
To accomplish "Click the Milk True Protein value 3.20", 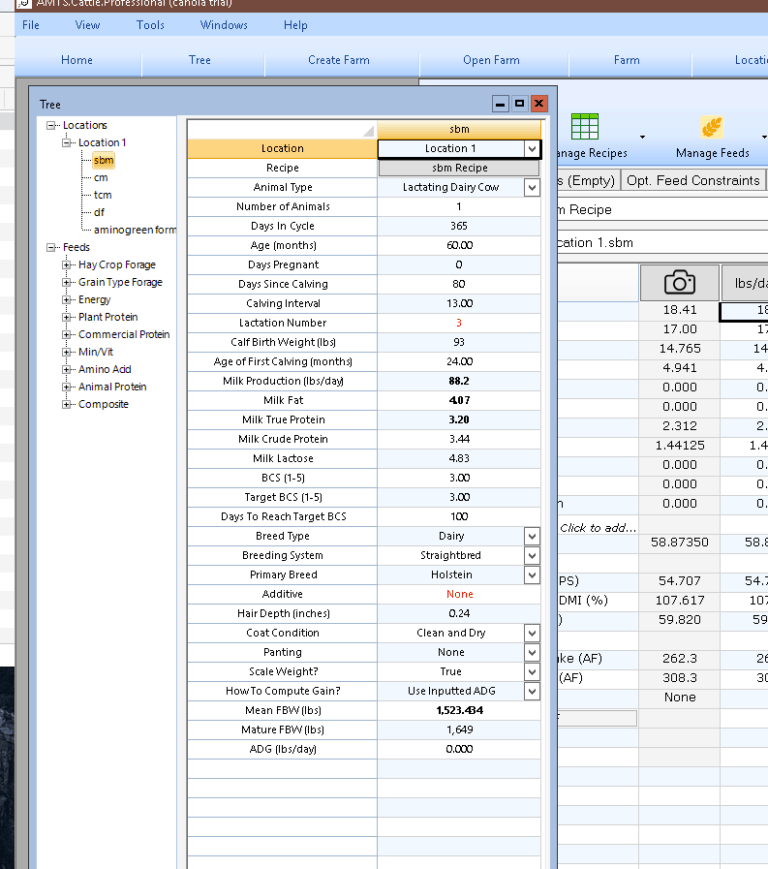I will [459, 420].
